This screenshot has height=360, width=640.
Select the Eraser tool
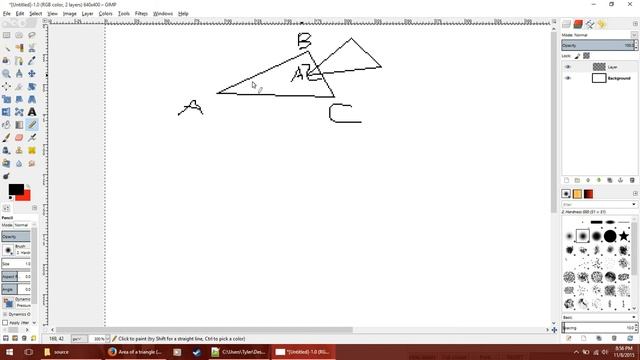pos(19,138)
